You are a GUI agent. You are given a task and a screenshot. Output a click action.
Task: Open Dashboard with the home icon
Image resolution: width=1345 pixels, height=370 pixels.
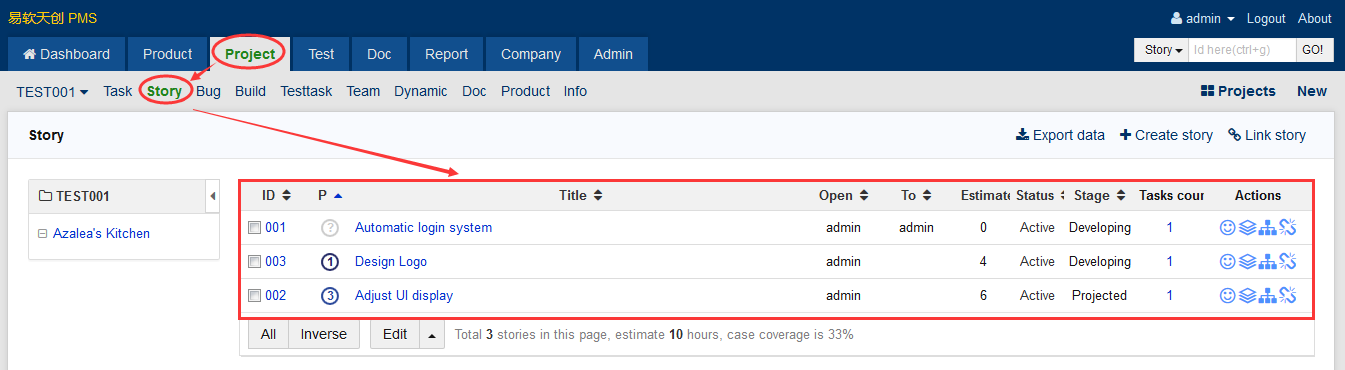(66, 54)
